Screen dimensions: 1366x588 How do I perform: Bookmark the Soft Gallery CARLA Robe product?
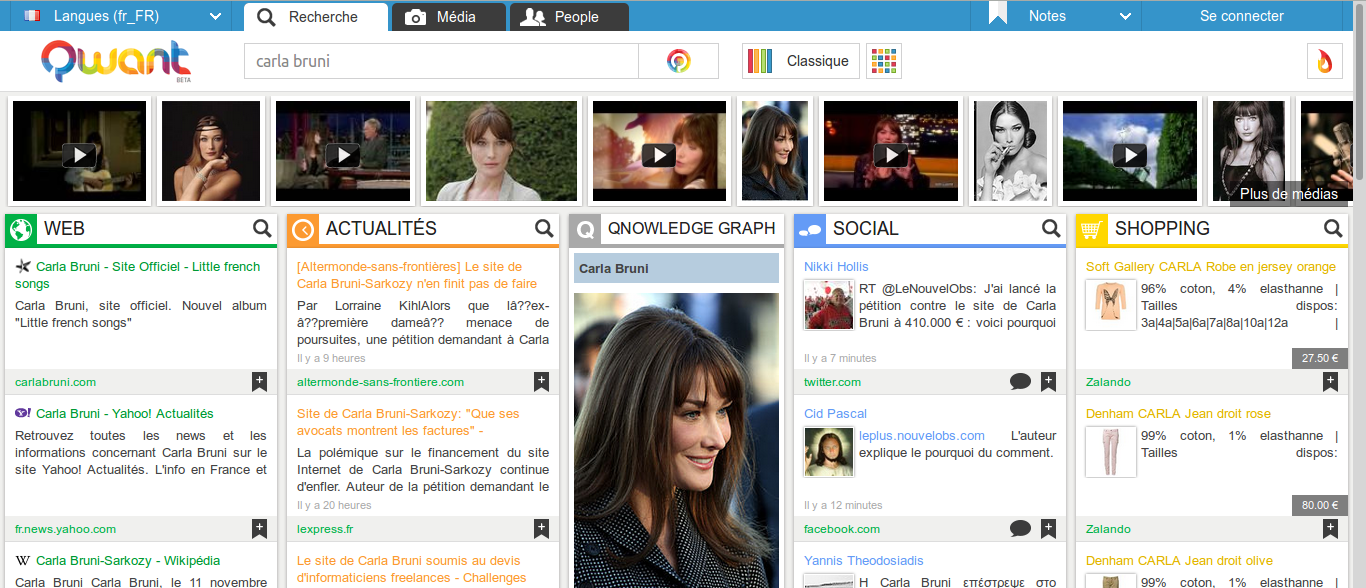tap(1330, 381)
